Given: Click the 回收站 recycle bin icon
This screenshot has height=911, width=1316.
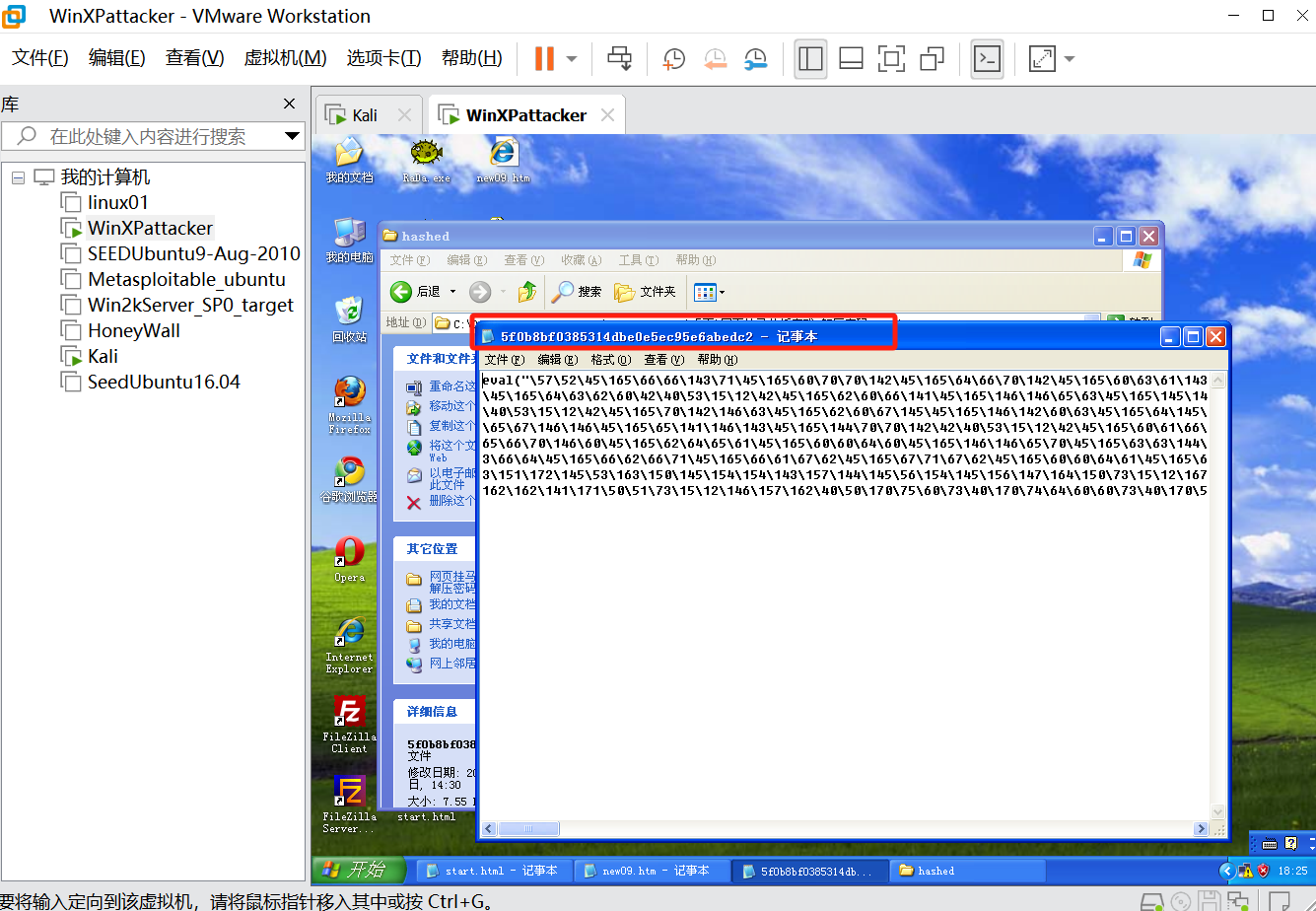Looking at the screenshot, I should pyautogui.click(x=349, y=319).
